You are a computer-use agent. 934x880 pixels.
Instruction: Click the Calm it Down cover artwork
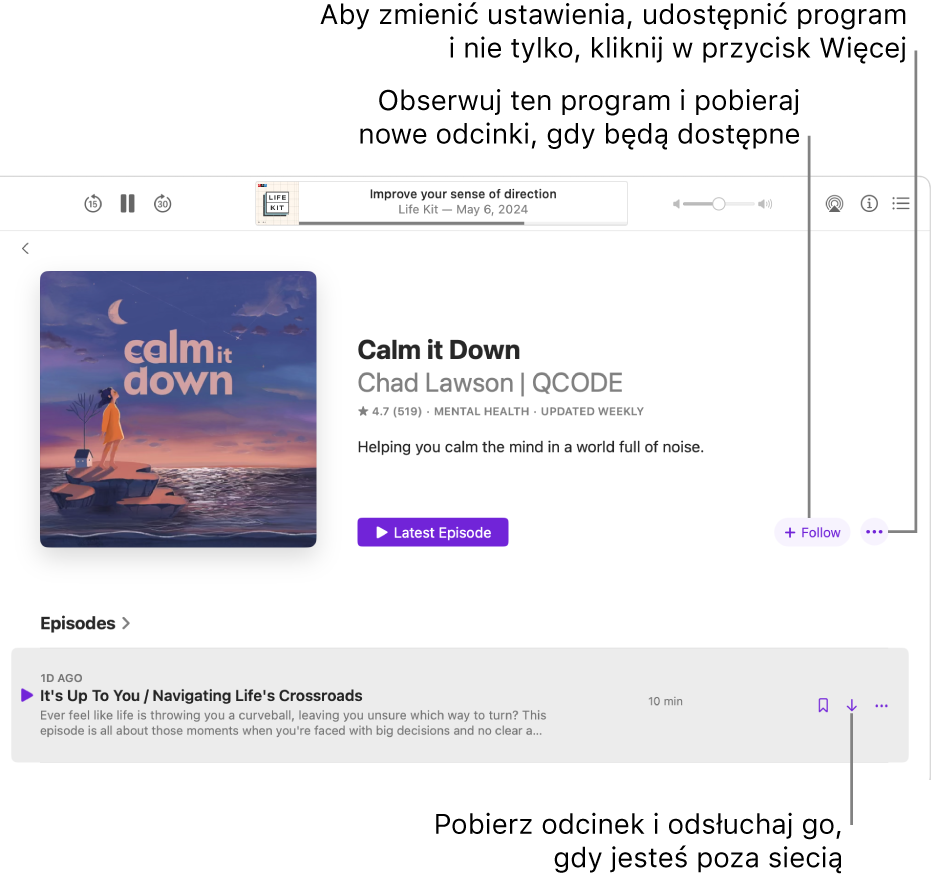pyautogui.click(x=178, y=409)
